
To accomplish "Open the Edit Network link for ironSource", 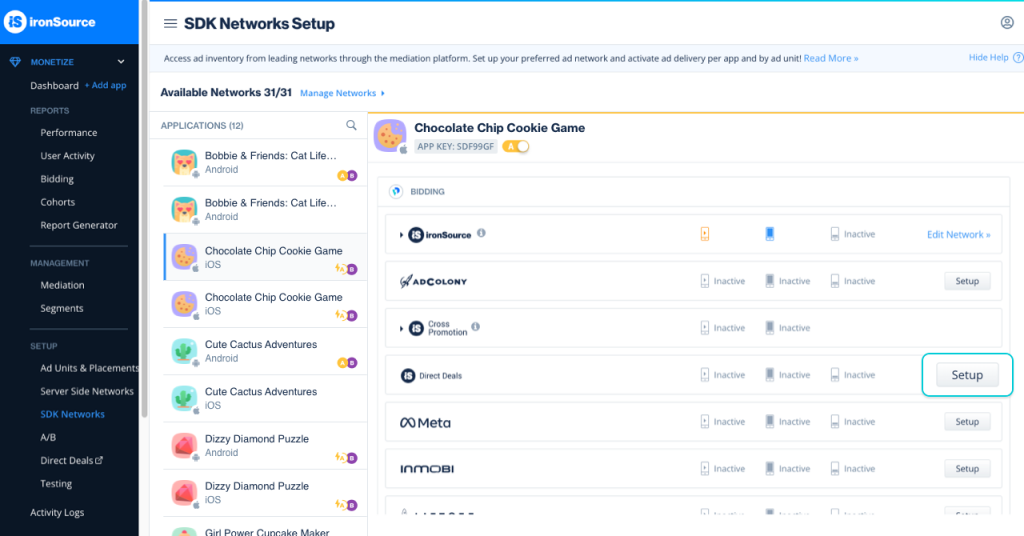I will tap(958, 234).
